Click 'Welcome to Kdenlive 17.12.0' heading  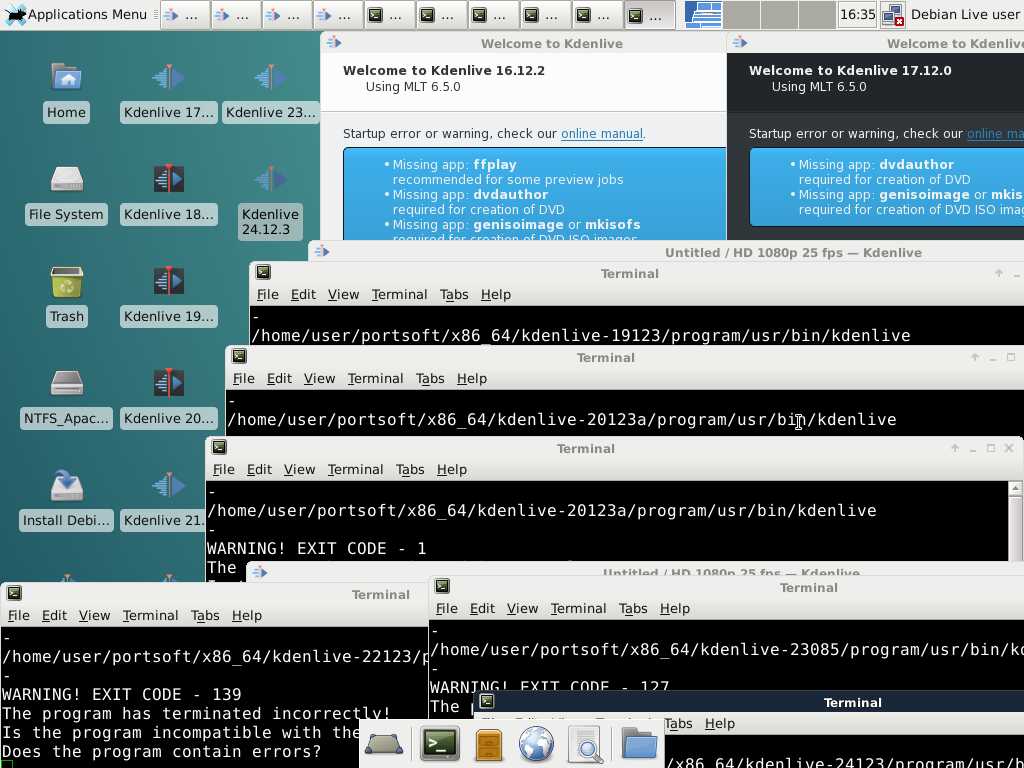pos(850,71)
